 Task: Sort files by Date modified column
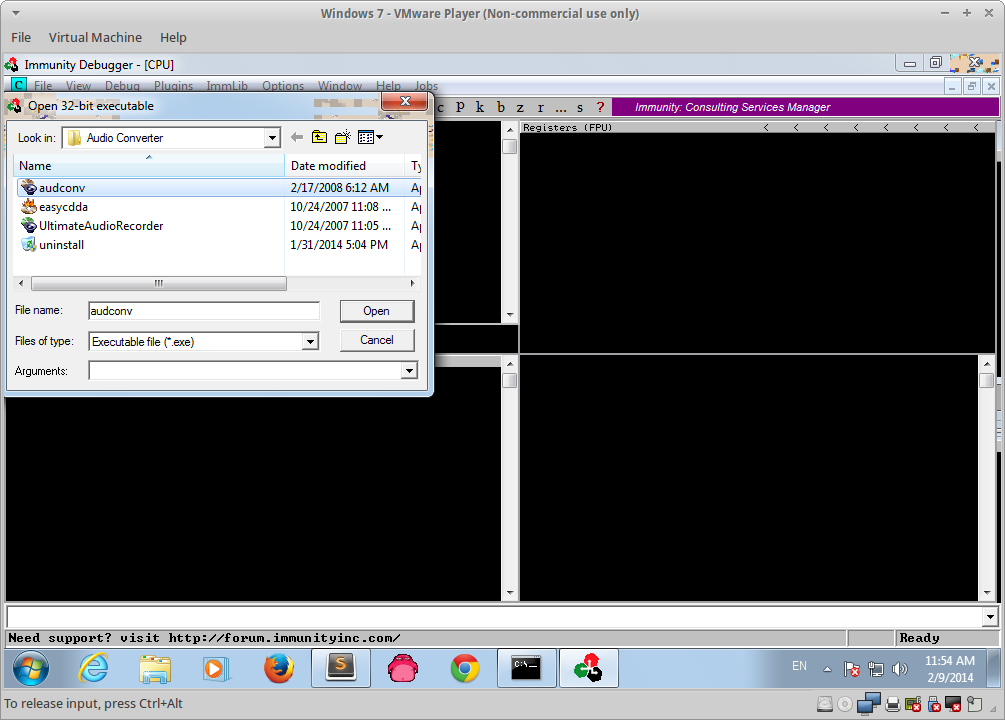pyautogui.click(x=344, y=165)
